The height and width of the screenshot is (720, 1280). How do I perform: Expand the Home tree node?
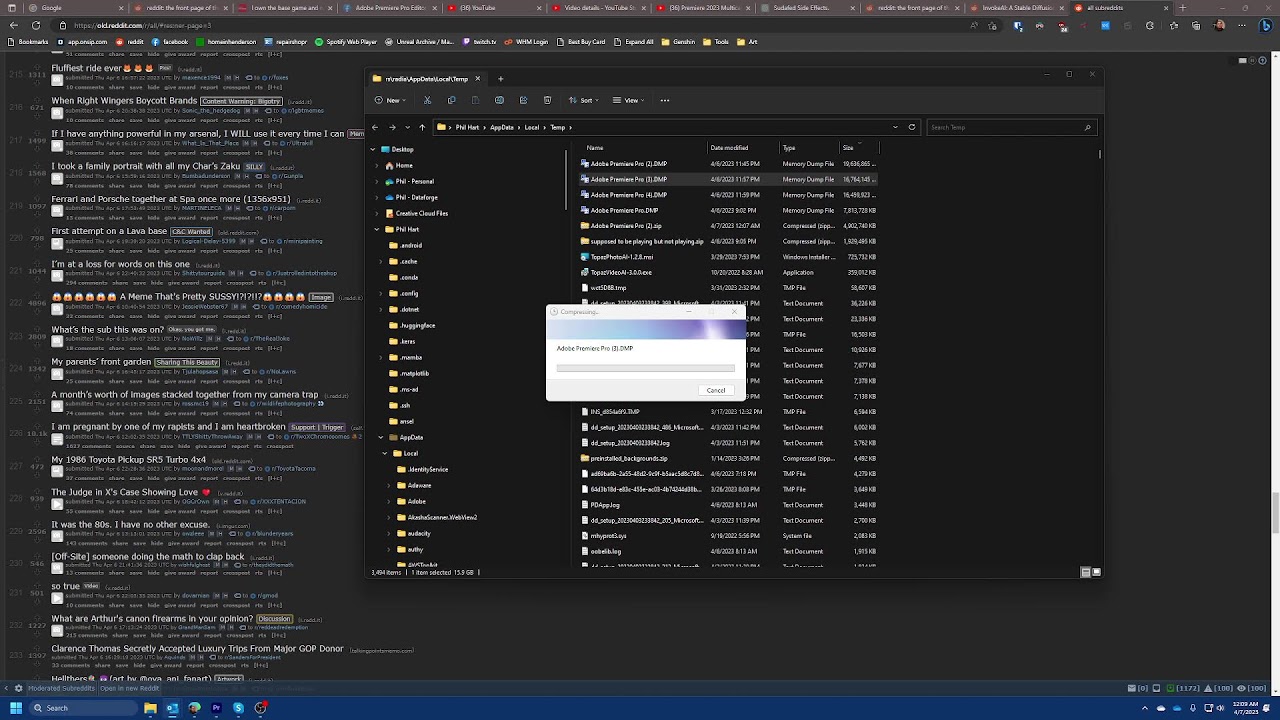377,165
